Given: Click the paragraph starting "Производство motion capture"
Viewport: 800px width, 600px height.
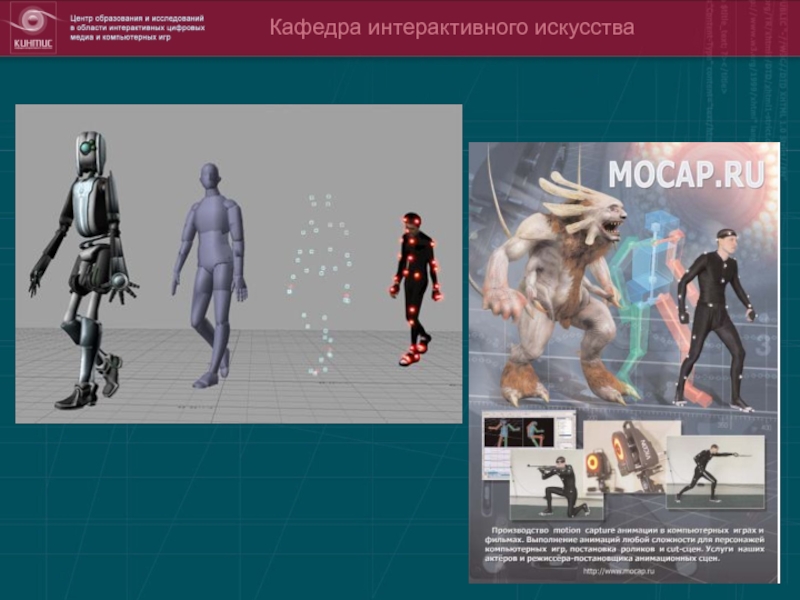Looking at the screenshot, I should 624,544.
